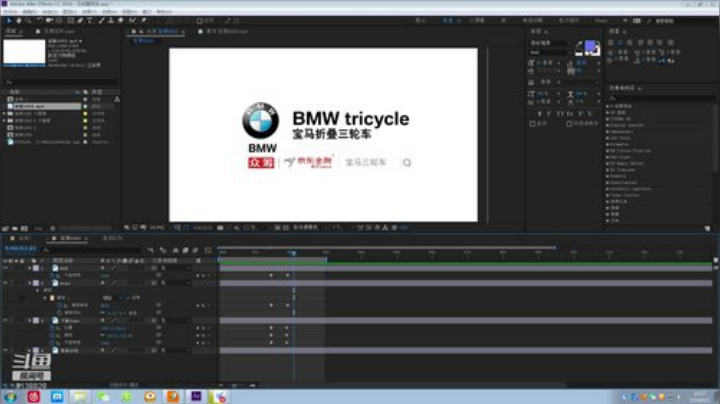Image resolution: width=720 pixels, height=404 pixels.
Task: Open the mask mode dropdown in timeline
Action: [111, 298]
